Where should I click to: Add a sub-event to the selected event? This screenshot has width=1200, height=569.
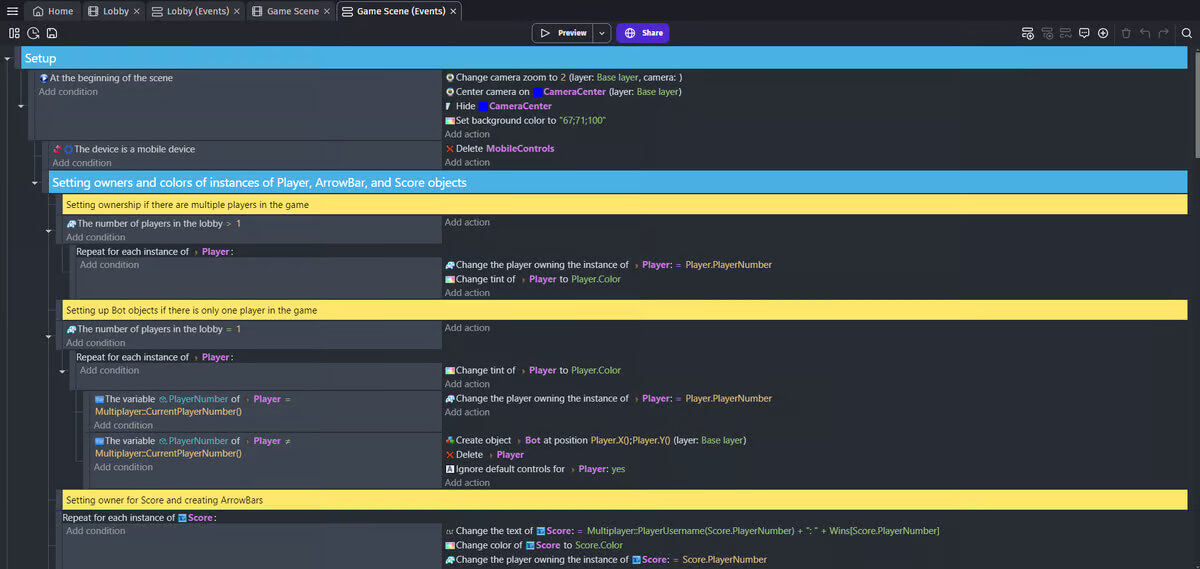click(1047, 33)
